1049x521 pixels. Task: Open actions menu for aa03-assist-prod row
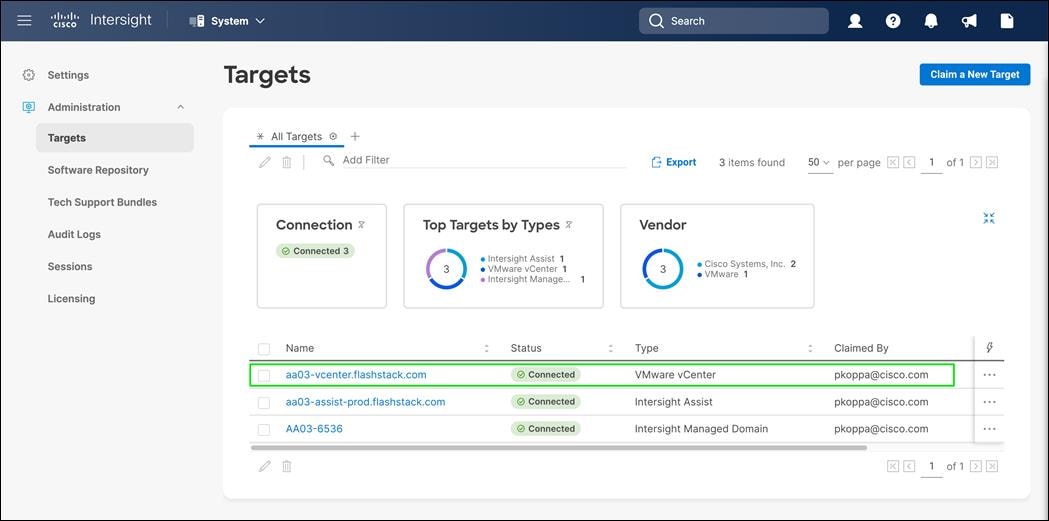(989, 402)
